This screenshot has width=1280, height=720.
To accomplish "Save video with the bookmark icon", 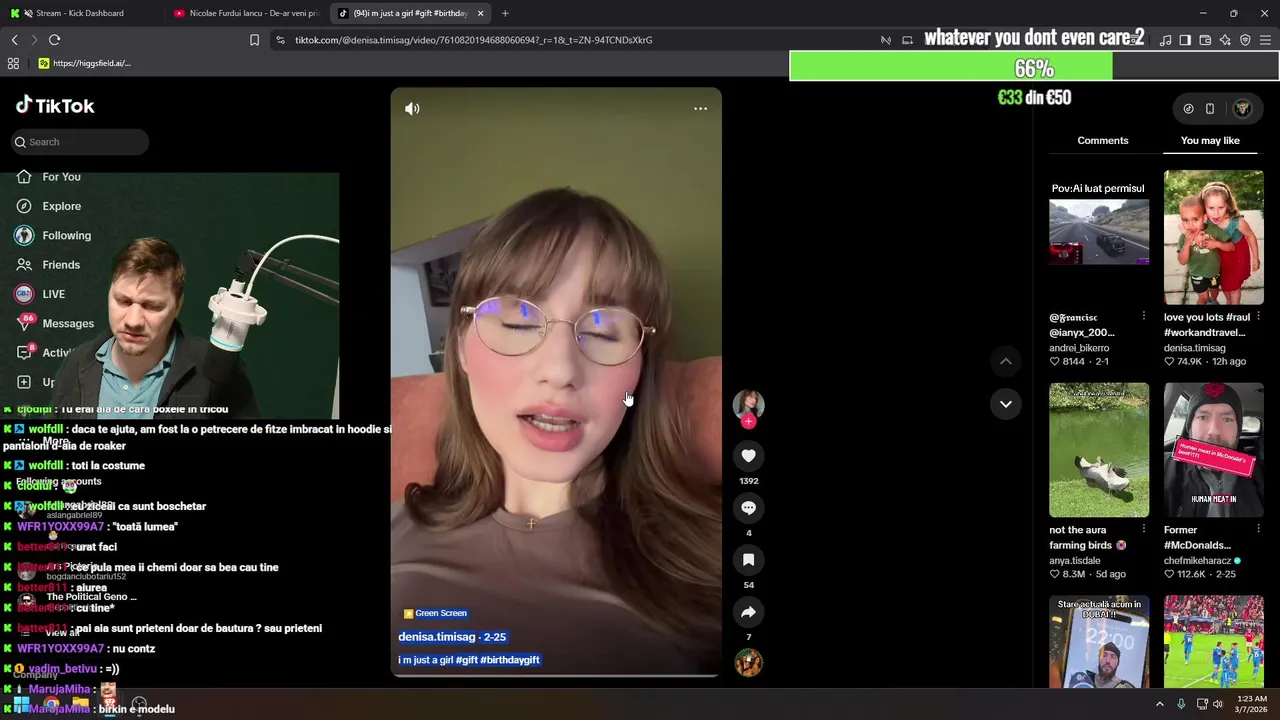I will 748,560.
